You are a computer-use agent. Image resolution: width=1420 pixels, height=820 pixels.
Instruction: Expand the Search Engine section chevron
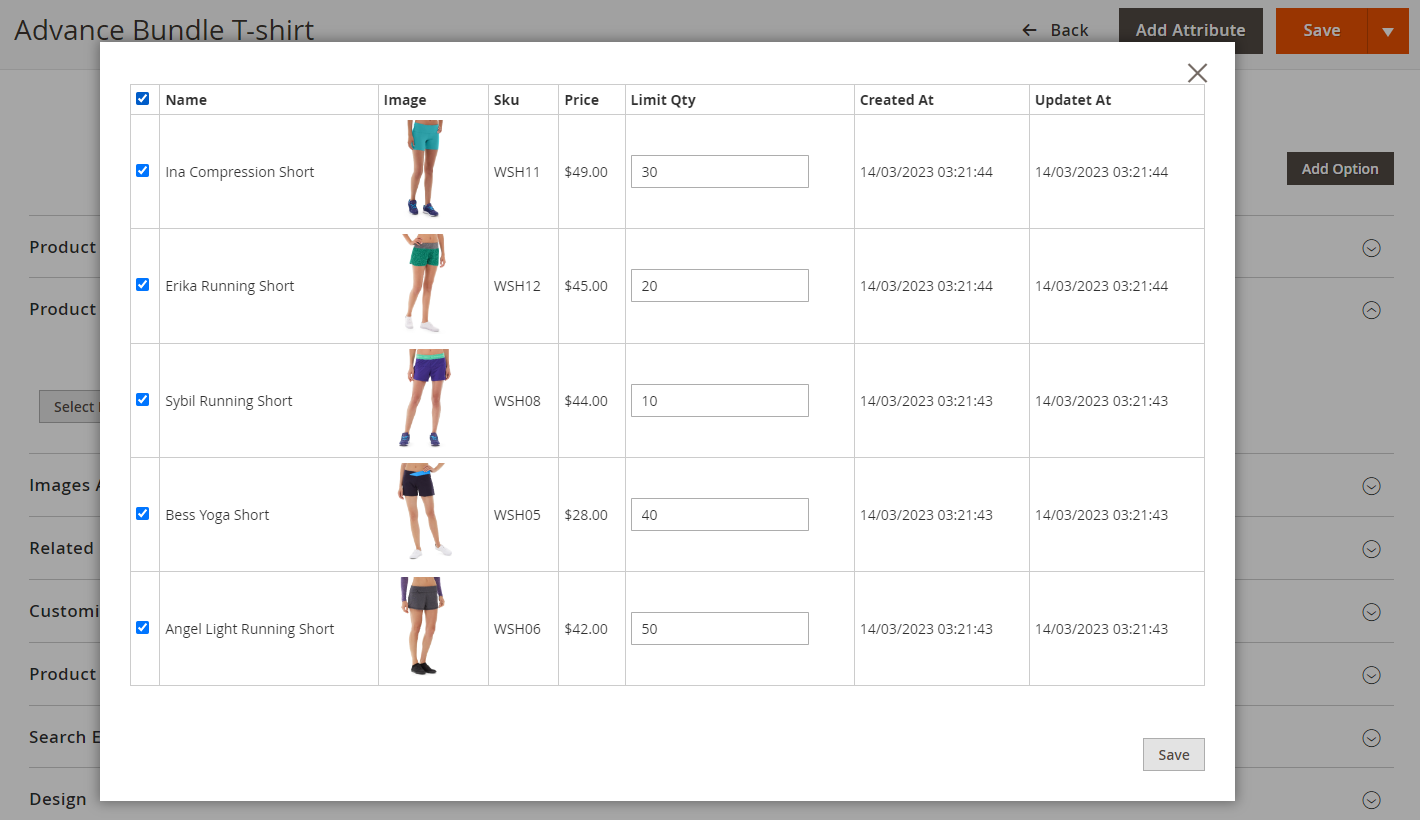(1371, 737)
